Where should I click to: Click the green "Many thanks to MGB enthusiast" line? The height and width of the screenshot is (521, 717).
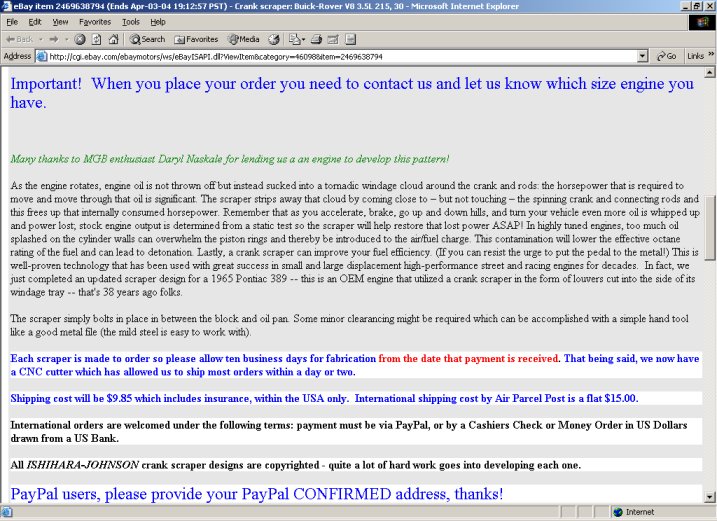click(230, 159)
